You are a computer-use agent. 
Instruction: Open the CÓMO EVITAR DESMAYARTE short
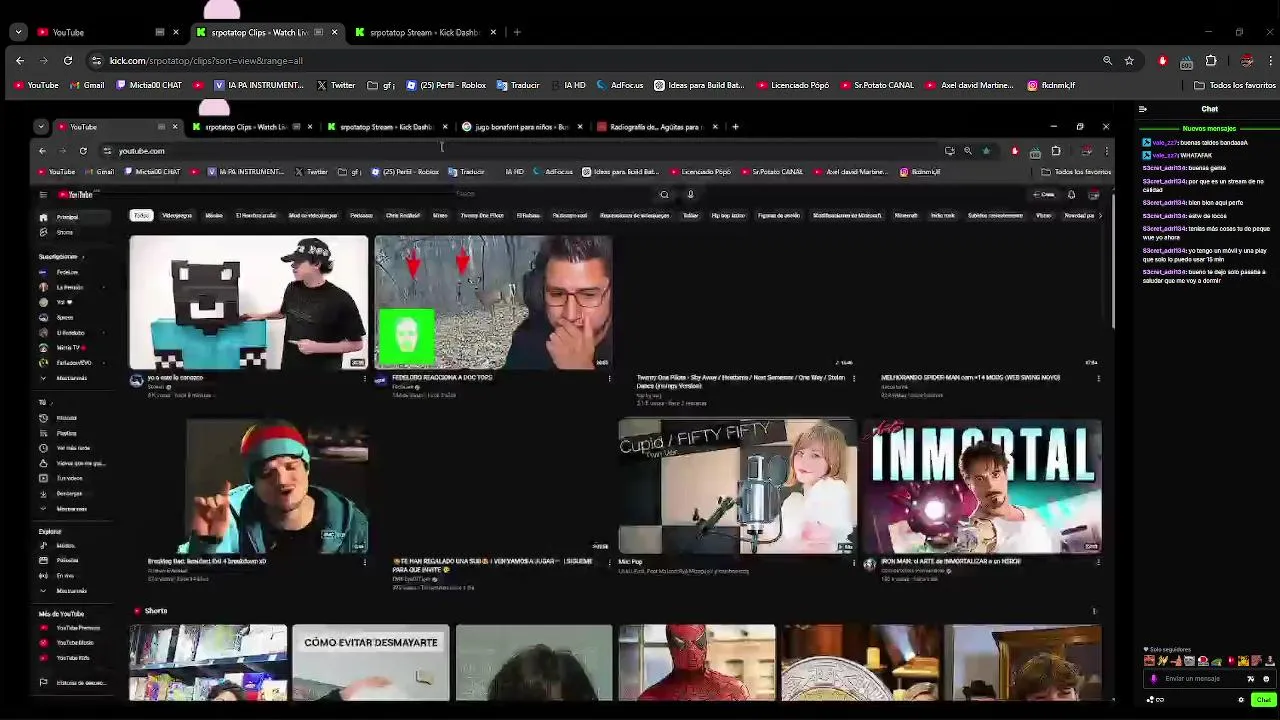370,663
